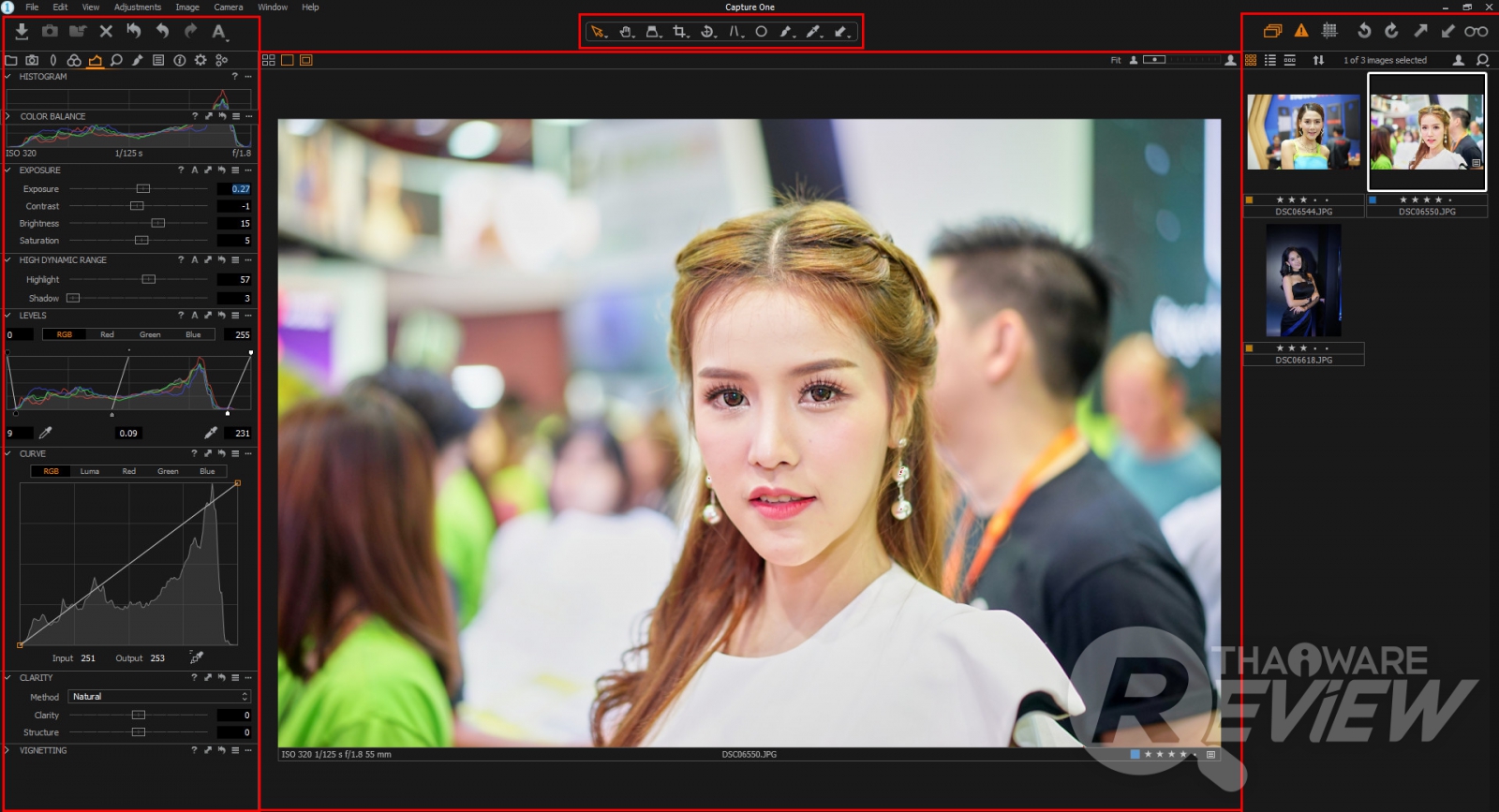1499x812 pixels.
Task: Click the Capture camera icon in top toolbar
Action: pyautogui.click(x=50, y=31)
